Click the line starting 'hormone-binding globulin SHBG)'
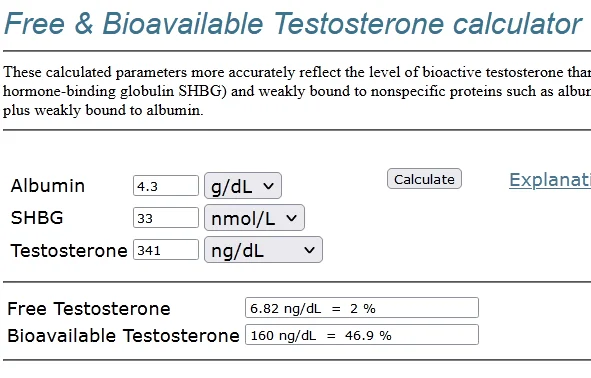The image size is (591, 378). point(297,91)
